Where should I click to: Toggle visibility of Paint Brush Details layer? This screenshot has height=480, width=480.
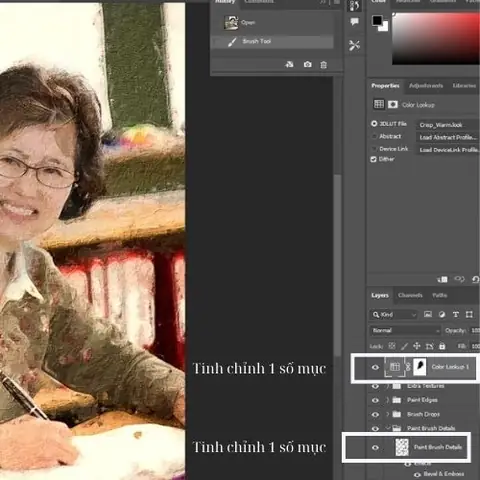[x=375, y=448]
